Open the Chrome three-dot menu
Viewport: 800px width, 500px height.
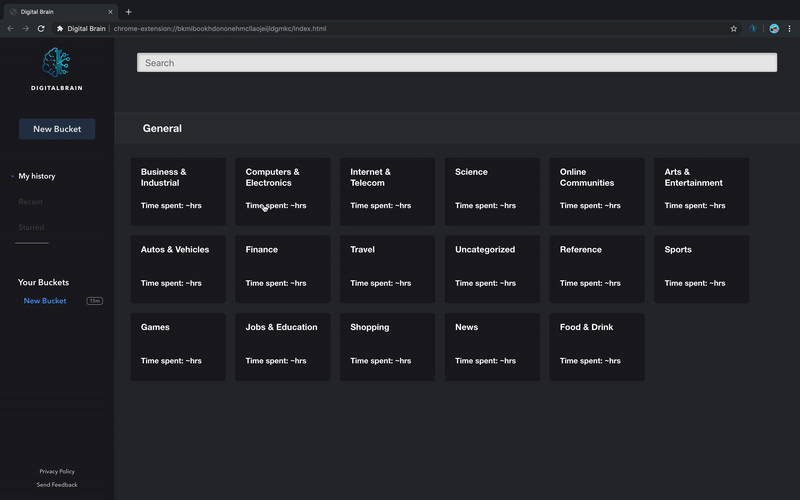pyautogui.click(x=789, y=29)
